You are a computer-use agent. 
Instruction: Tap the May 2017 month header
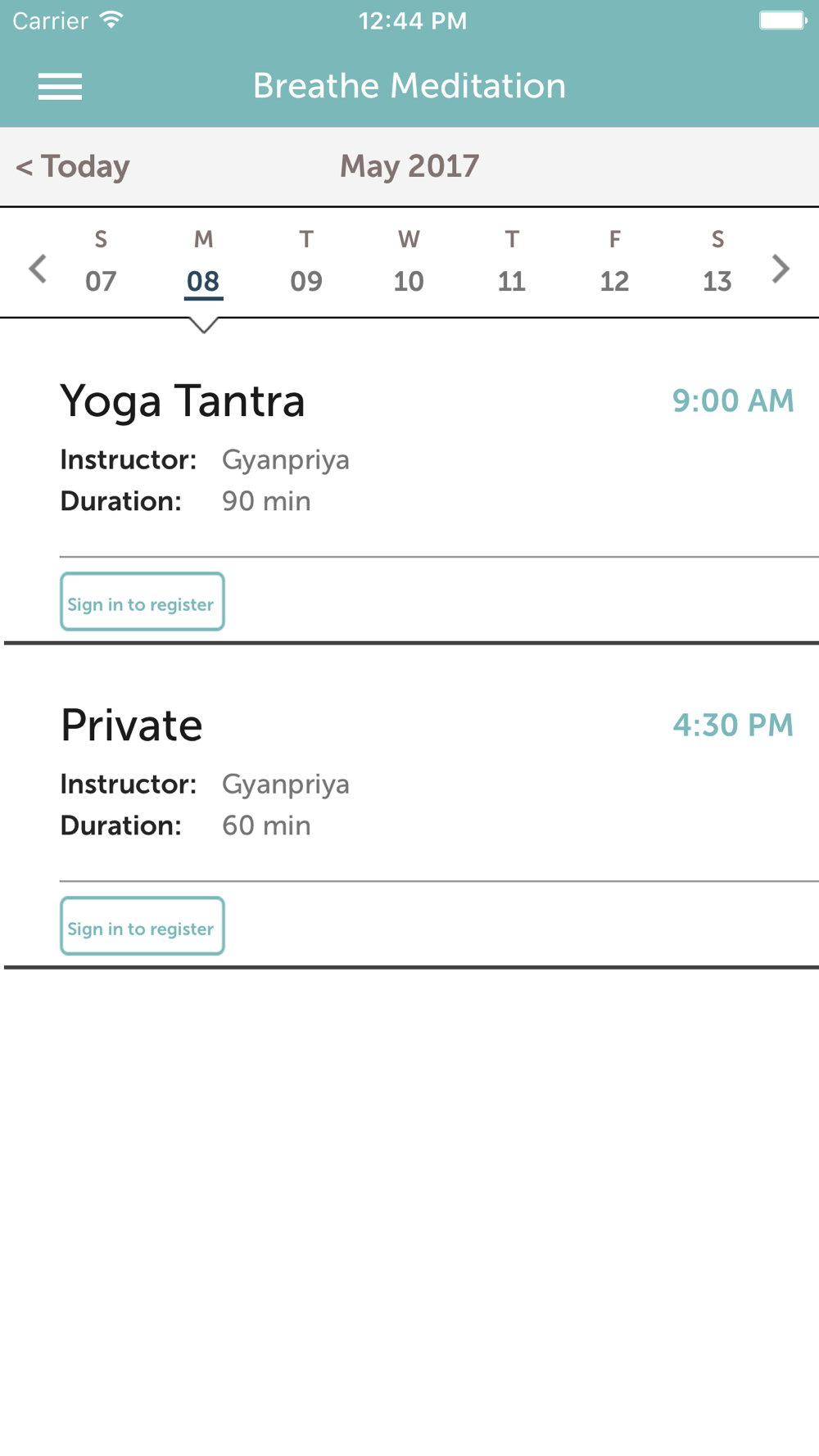(409, 166)
